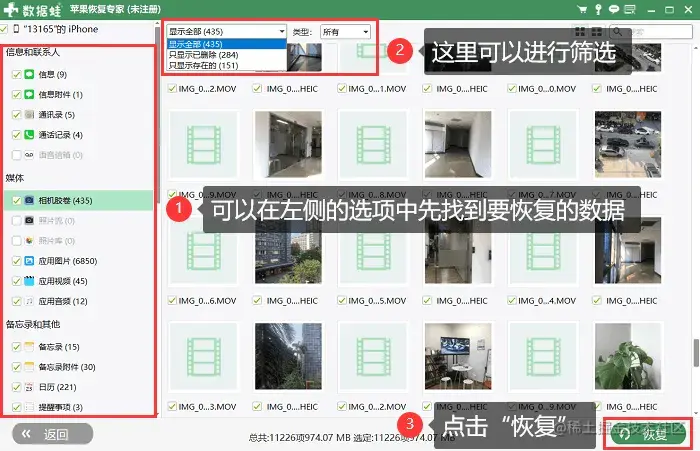Click the file name IMG_0...4.MOV

point(547,301)
